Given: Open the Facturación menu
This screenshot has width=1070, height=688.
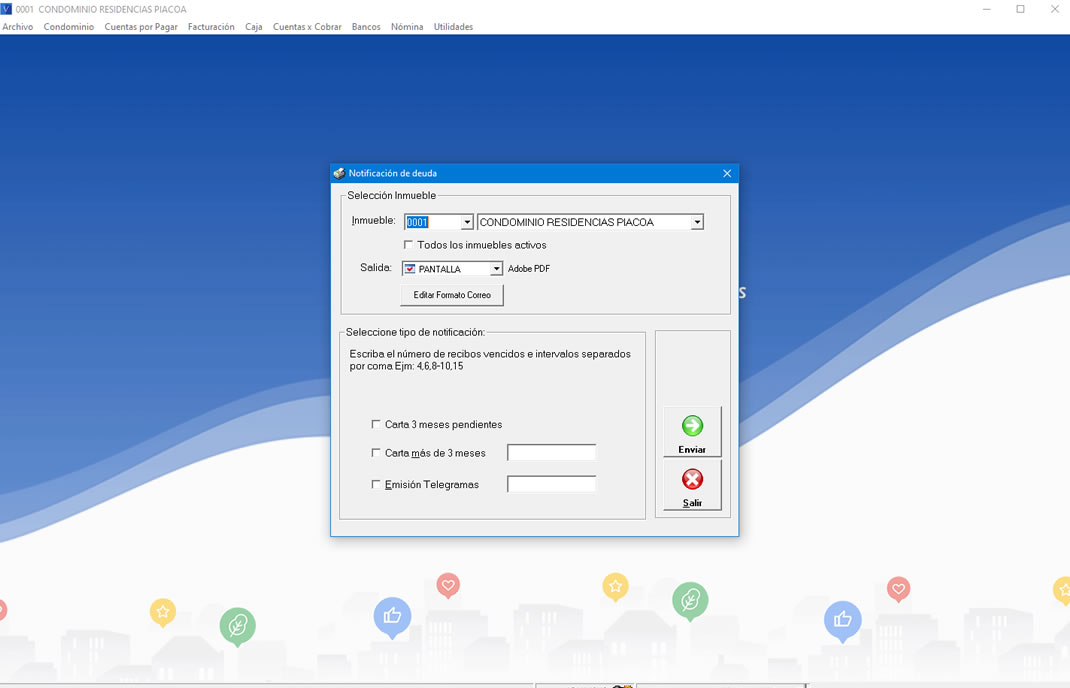Looking at the screenshot, I should coord(211,27).
